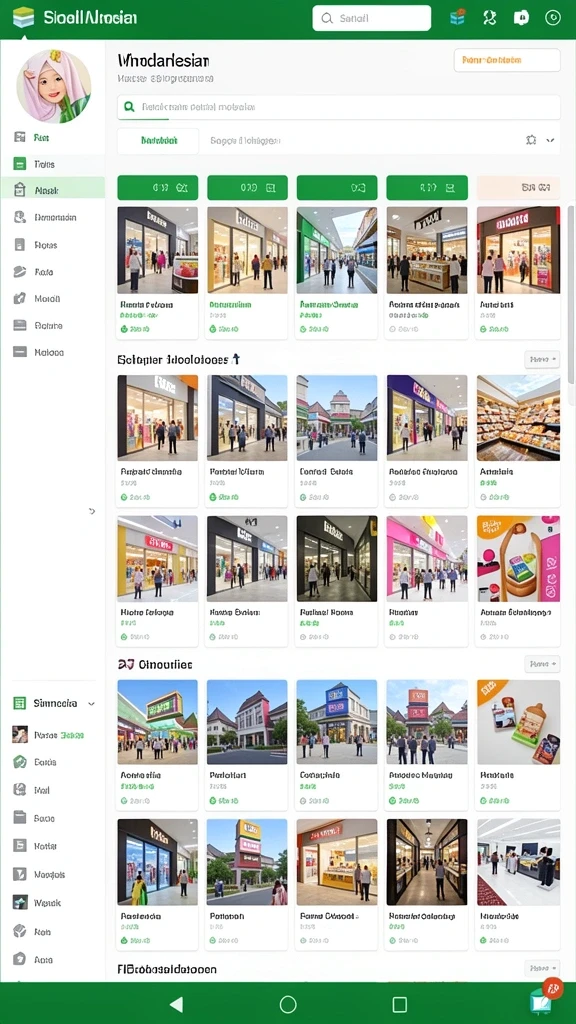Tap the Android recent apps square button
576x1024 pixels.
click(x=400, y=1004)
